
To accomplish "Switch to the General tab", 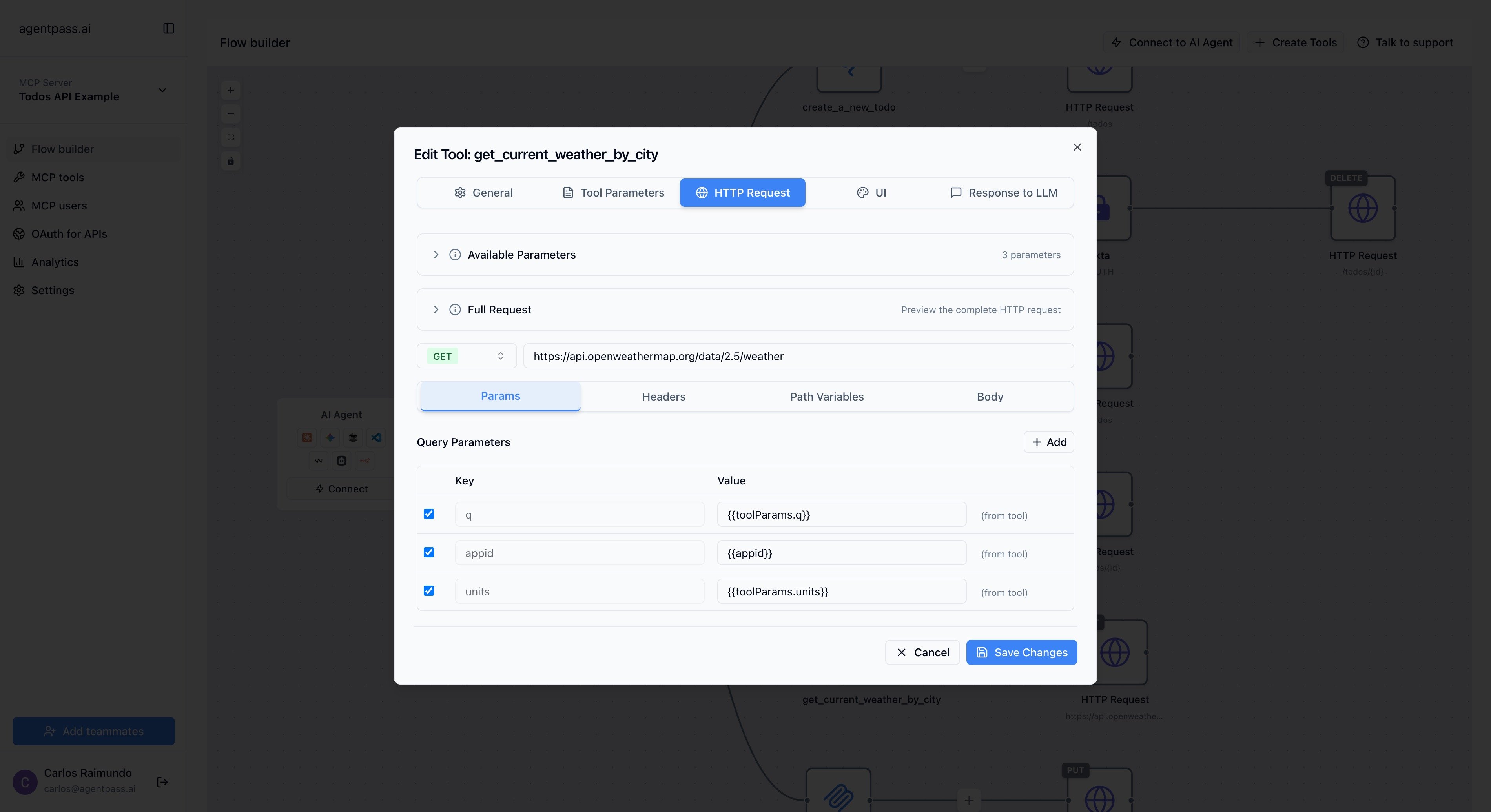I will tap(483, 193).
